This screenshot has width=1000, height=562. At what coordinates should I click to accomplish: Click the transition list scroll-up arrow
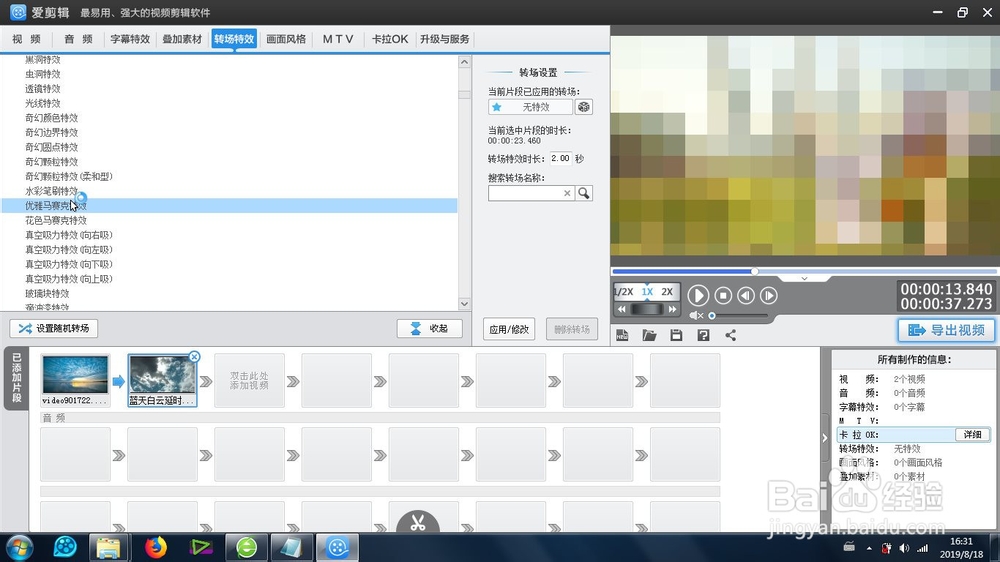pos(464,62)
